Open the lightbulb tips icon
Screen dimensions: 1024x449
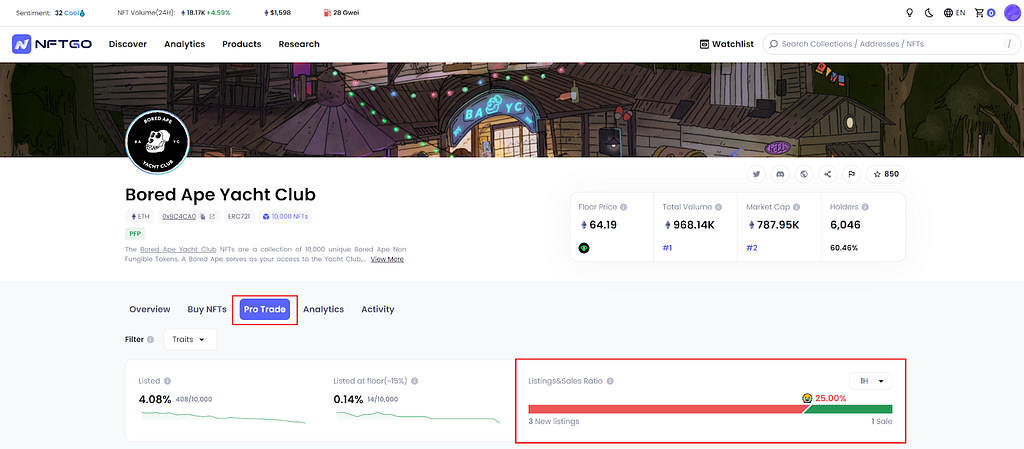pyautogui.click(x=909, y=12)
